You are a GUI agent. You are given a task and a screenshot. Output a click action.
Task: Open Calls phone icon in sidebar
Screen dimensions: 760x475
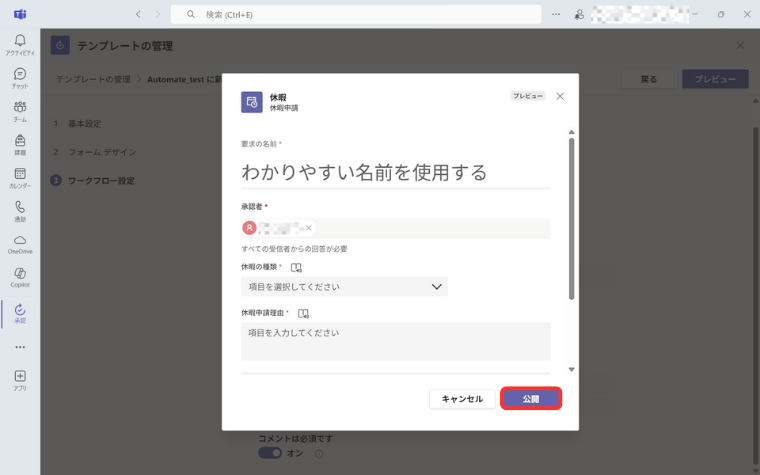click(x=20, y=211)
